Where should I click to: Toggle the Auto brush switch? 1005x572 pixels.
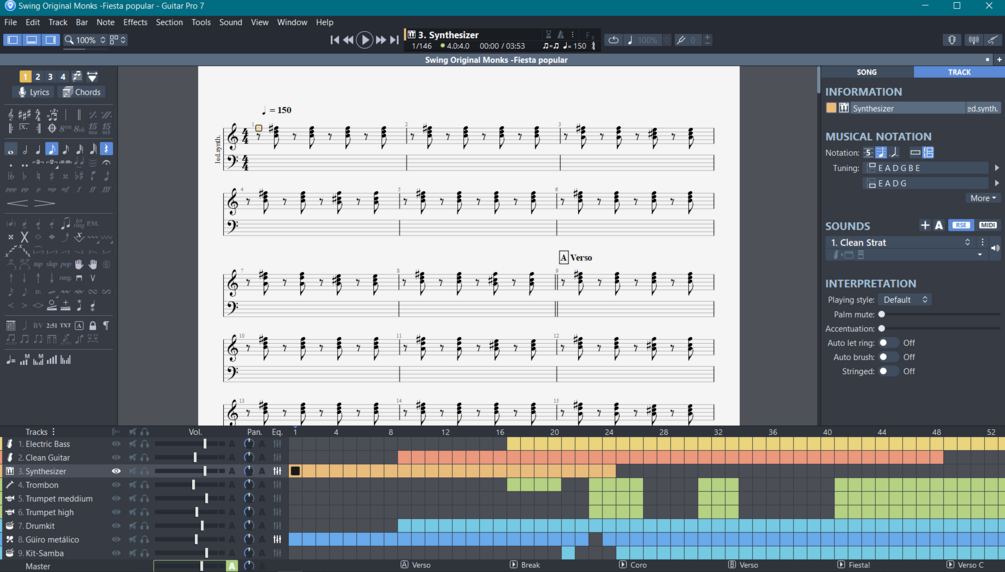[x=887, y=357]
